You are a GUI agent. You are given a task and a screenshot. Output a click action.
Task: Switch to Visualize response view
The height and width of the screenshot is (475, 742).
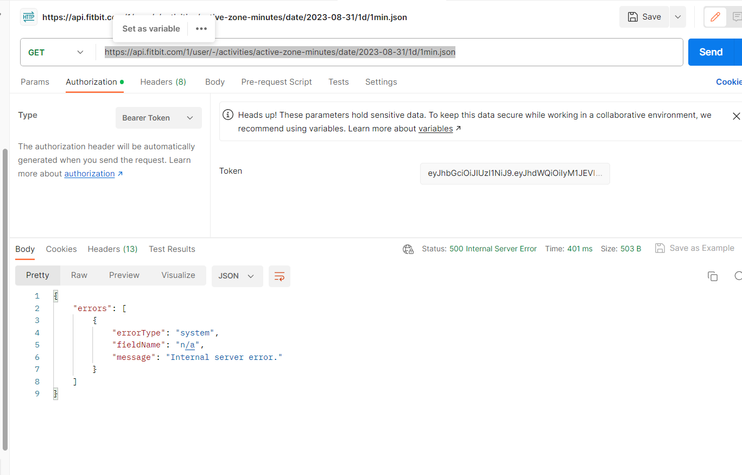[x=178, y=275]
